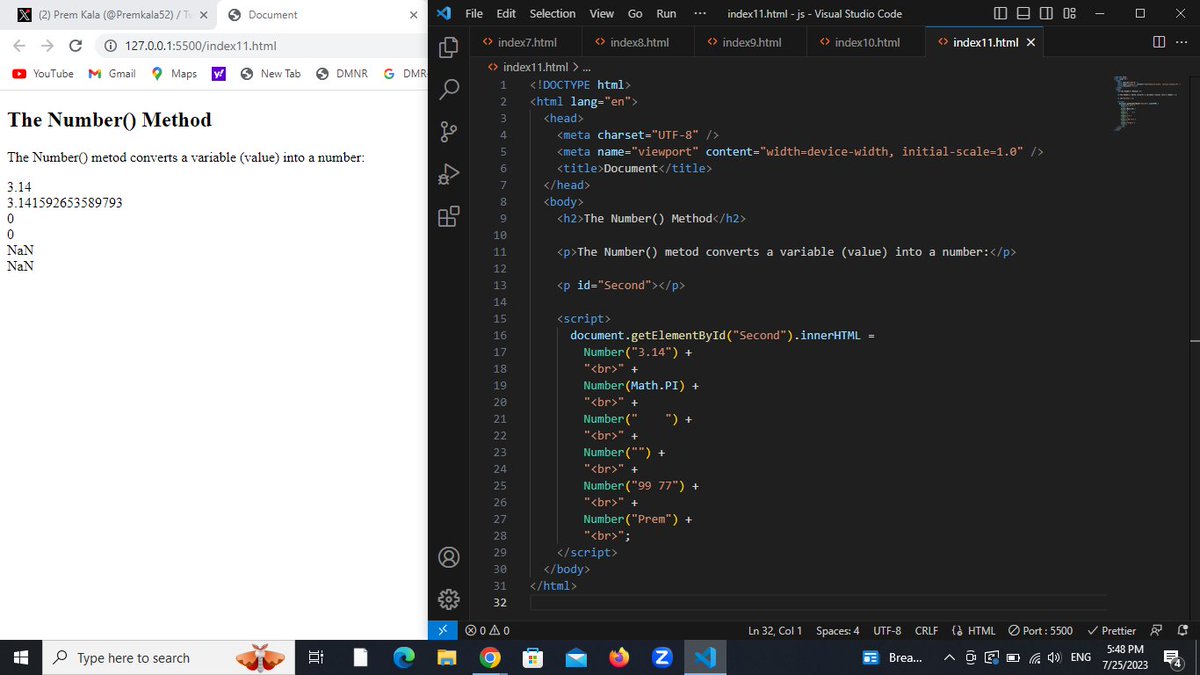Open the Go menu
Viewport: 1200px width, 675px height.
click(635, 14)
